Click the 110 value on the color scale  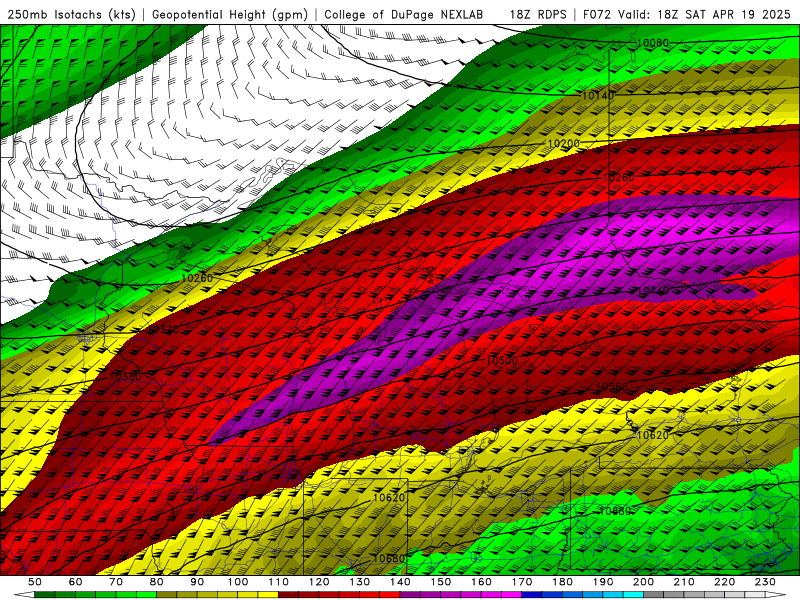[x=279, y=582]
